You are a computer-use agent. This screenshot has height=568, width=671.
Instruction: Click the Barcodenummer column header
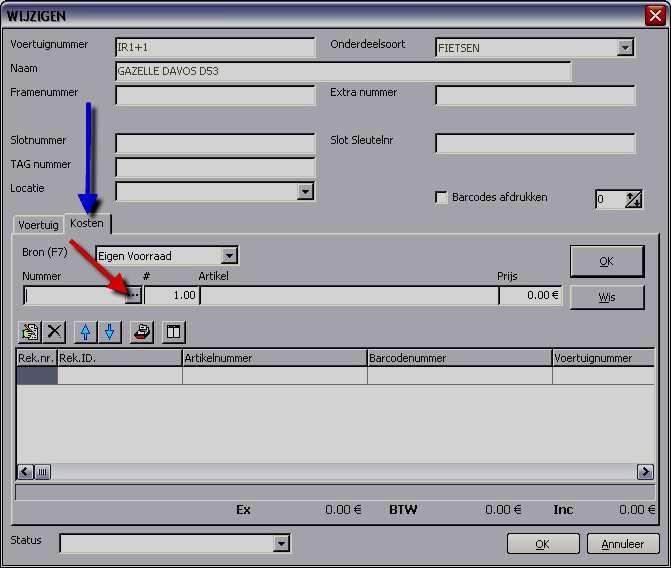[x=460, y=358]
